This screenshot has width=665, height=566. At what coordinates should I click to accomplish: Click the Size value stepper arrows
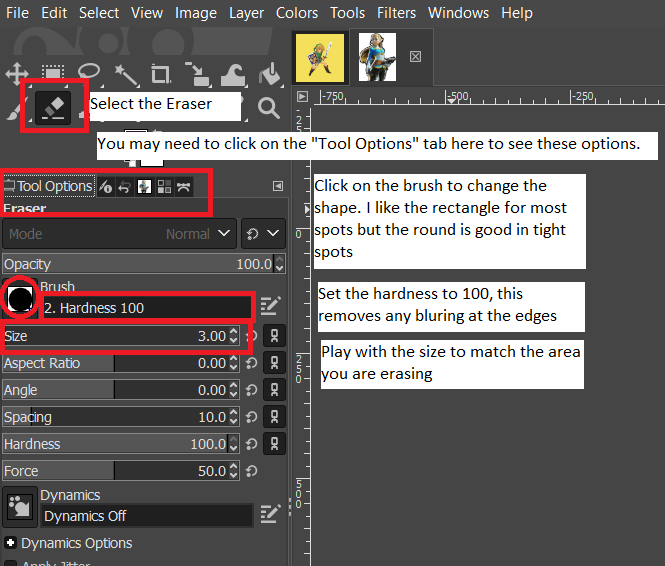(234, 336)
